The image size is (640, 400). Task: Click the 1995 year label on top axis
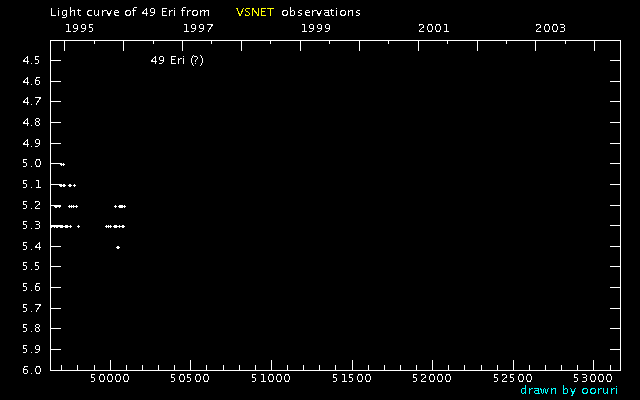pos(79,28)
